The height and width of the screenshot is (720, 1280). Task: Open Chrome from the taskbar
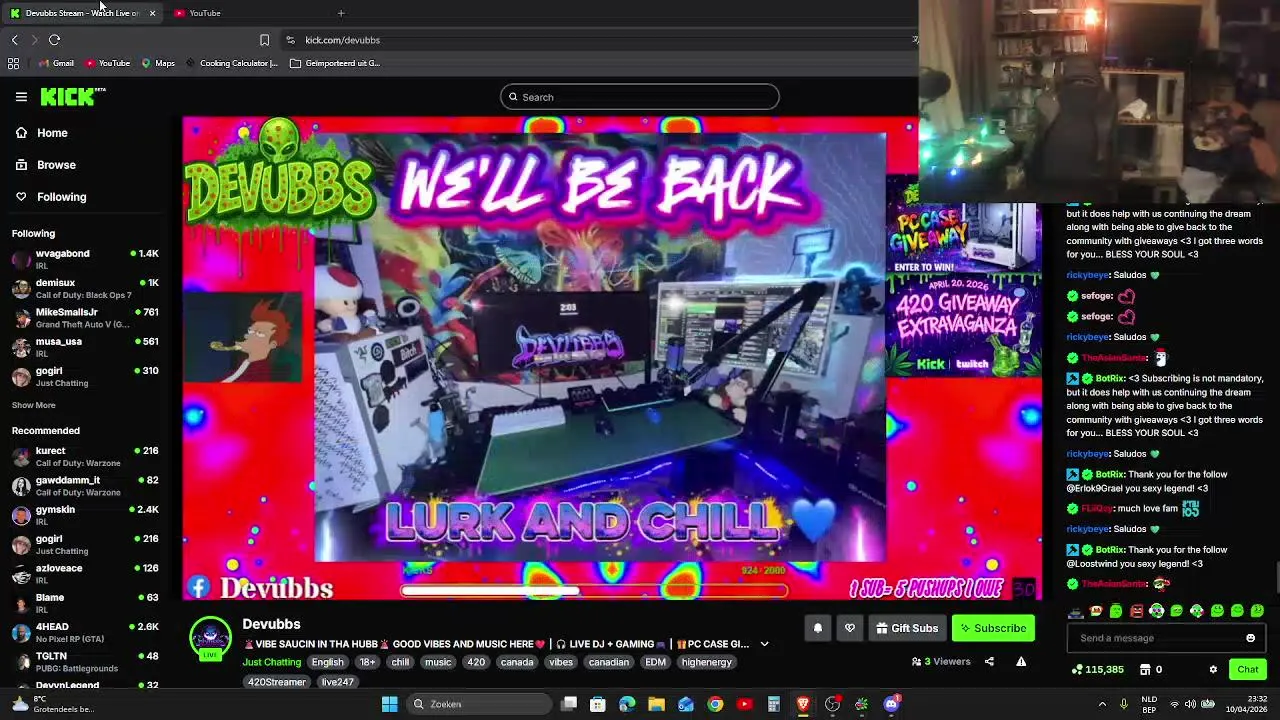tap(715, 704)
